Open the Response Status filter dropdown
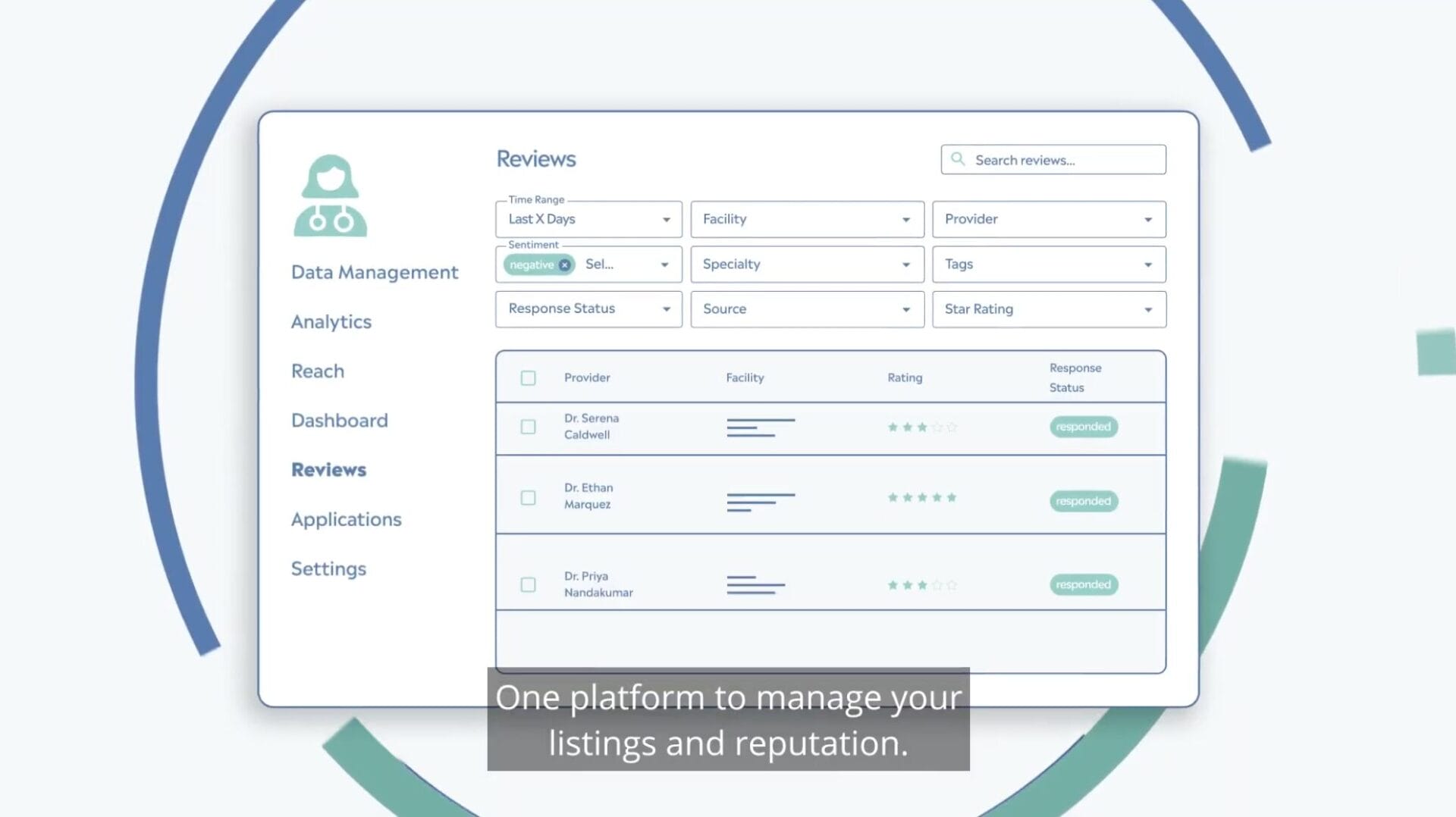This screenshot has width=1456, height=817. (588, 309)
